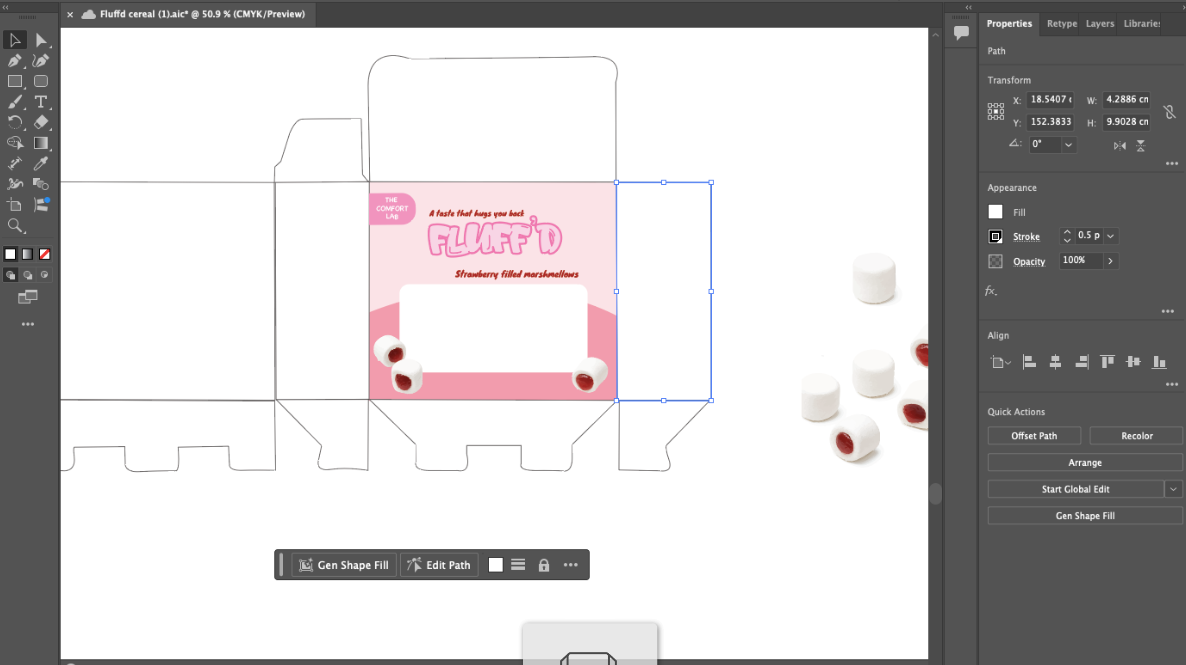Expand opacity slider arrow
Image resolution: width=1186 pixels, height=665 pixels.
pos(1110,261)
